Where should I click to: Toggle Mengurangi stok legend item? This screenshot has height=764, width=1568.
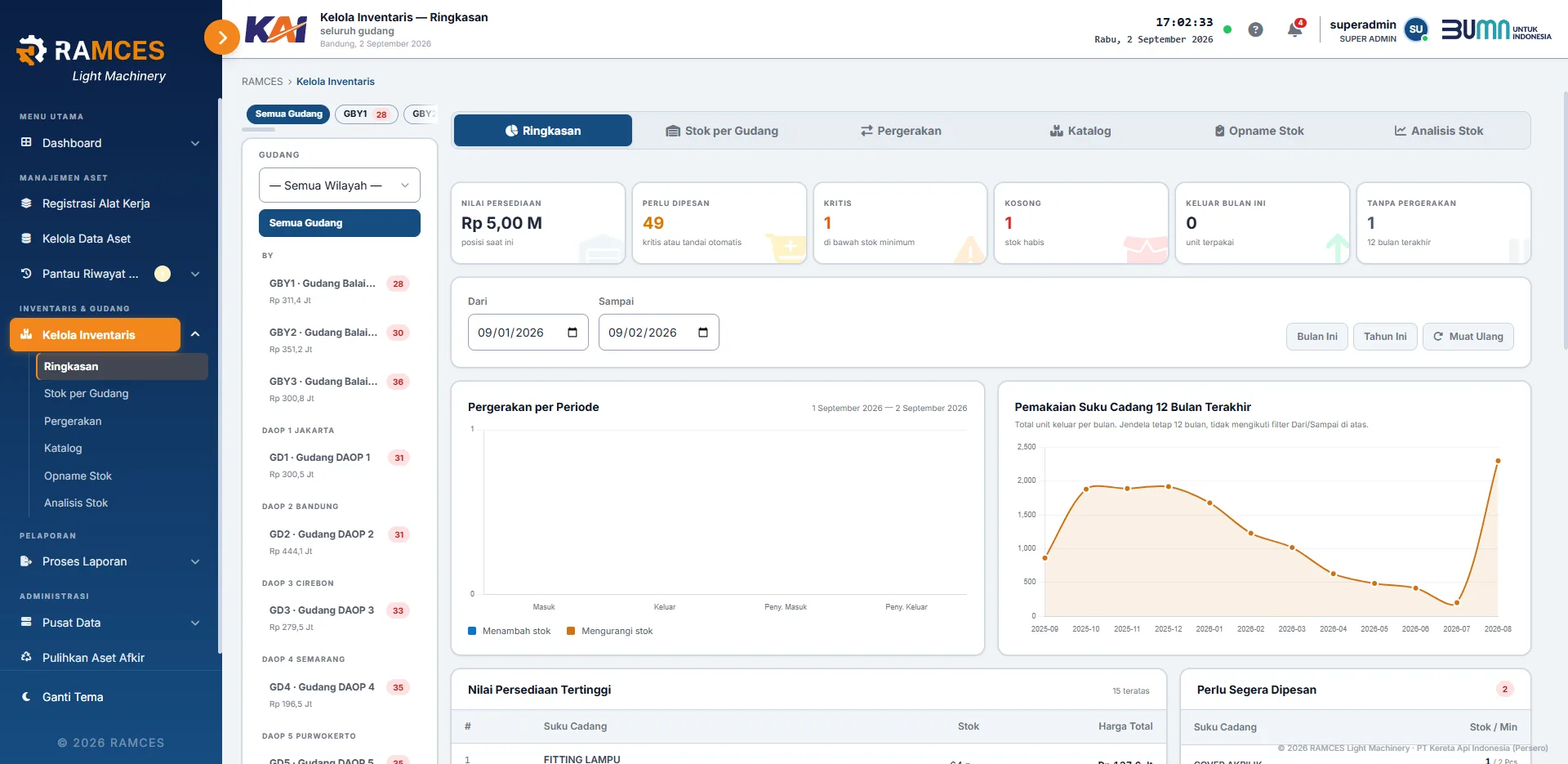[x=610, y=631]
